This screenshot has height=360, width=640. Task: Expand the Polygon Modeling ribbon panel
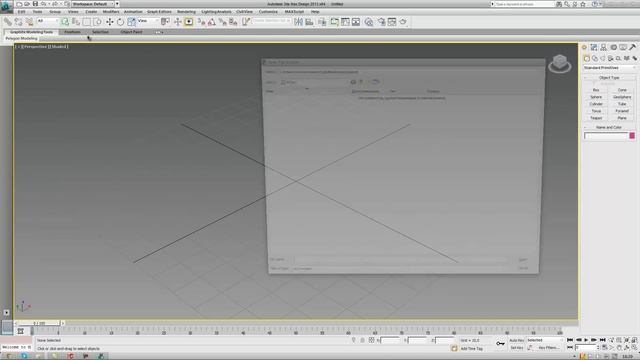22,38
